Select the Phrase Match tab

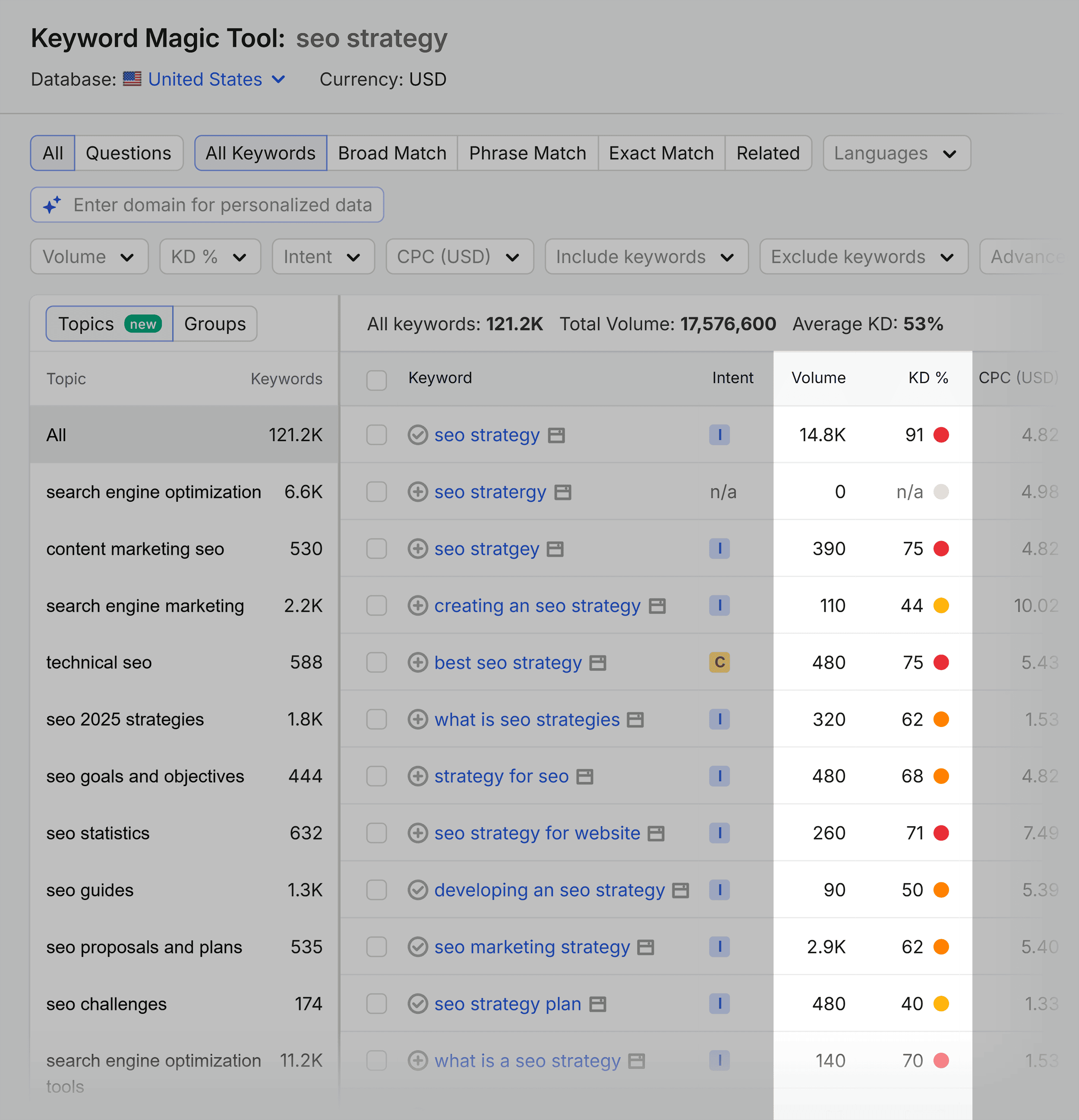(527, 153)
